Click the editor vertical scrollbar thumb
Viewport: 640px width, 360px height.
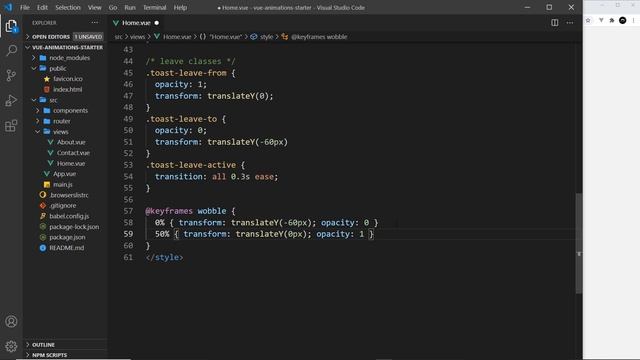tap(579, 243)
